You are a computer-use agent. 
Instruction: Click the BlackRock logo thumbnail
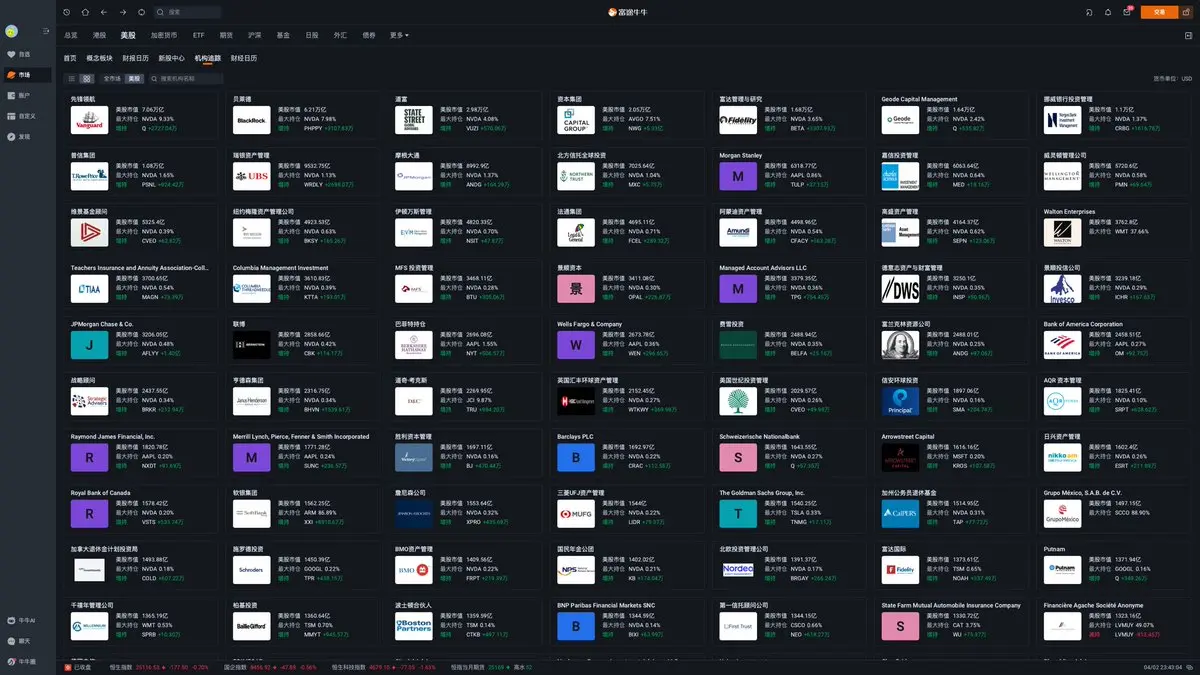(x=251, y=120)
